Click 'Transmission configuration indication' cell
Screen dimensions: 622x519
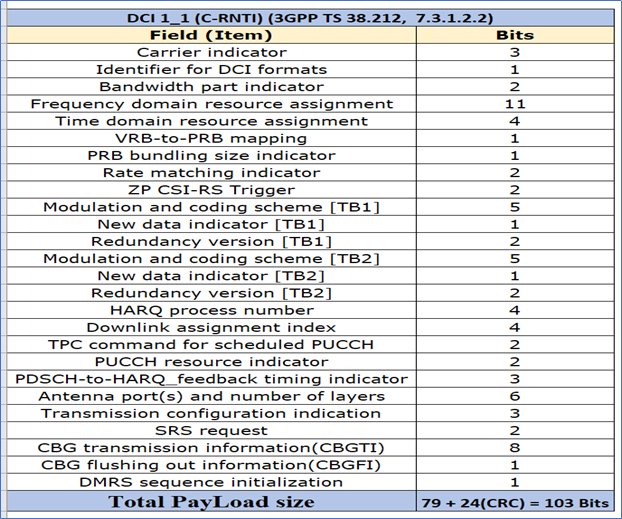point(211,413)
